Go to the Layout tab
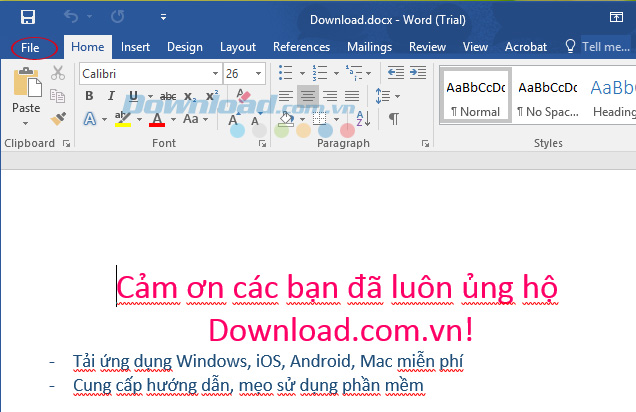The height and width of the screenshot is (412, 636). [238, 47]
